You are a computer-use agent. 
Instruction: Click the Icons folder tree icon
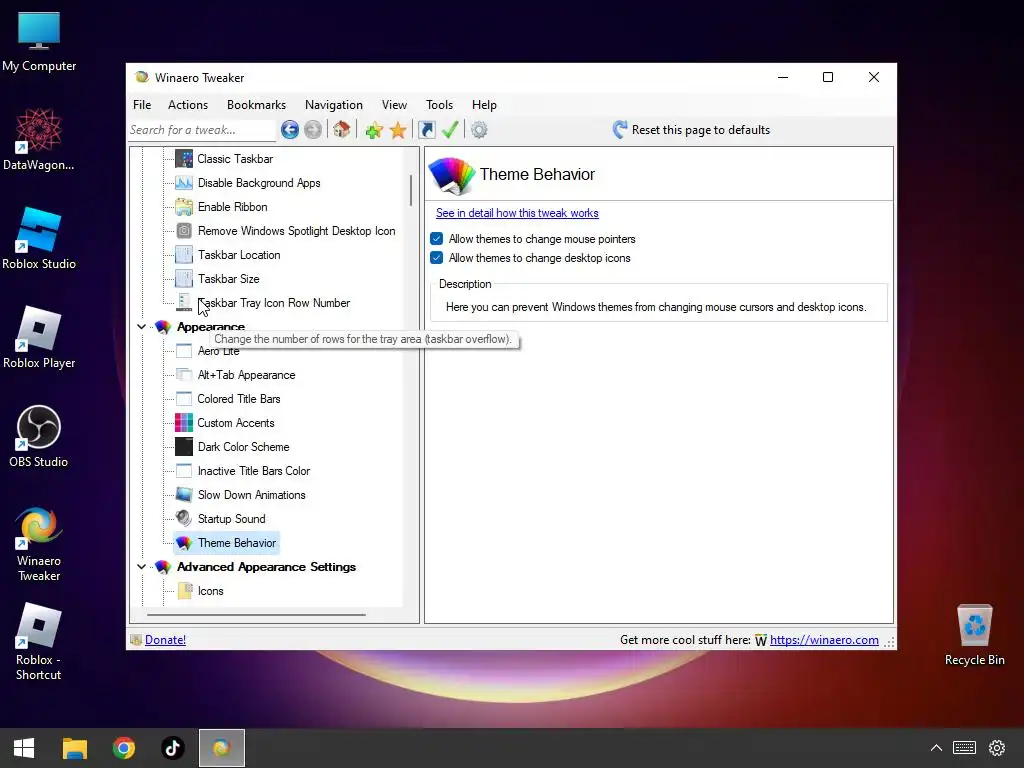click(184, 590)
